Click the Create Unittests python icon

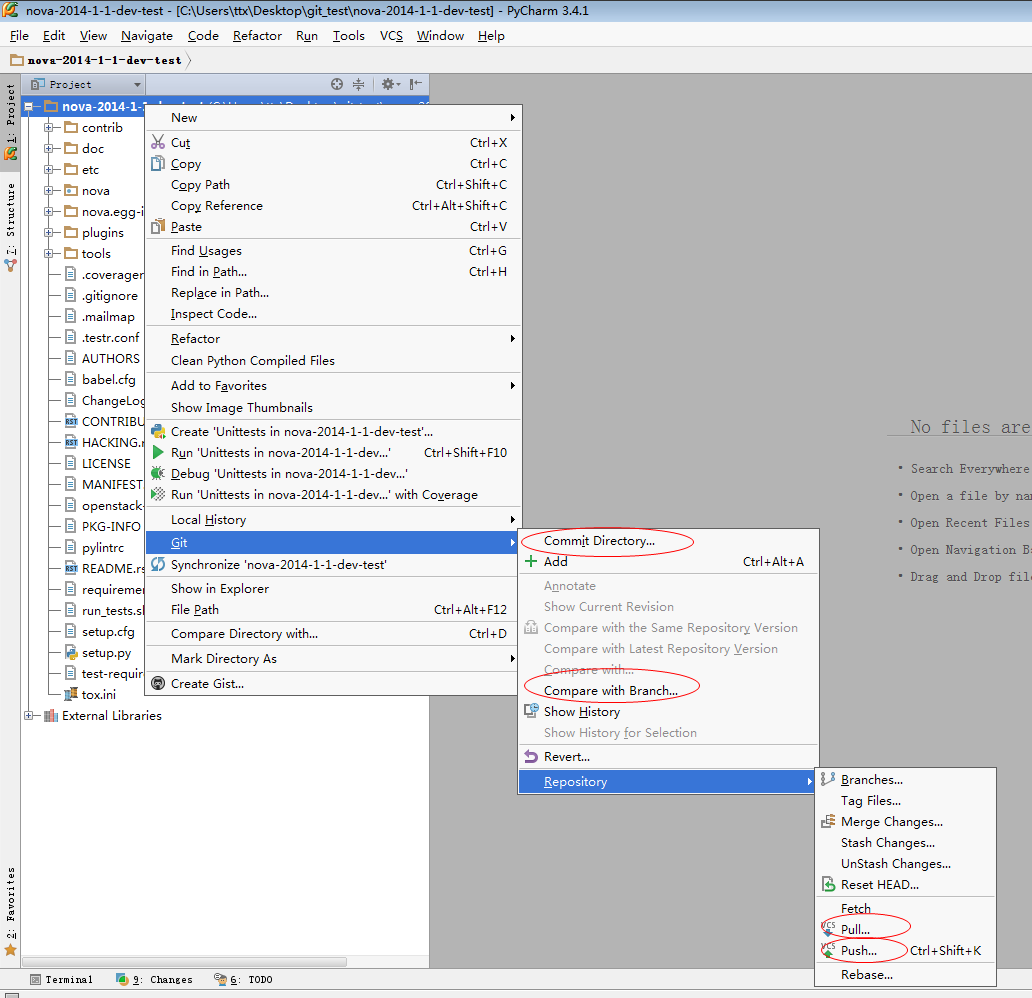point(158,432)
